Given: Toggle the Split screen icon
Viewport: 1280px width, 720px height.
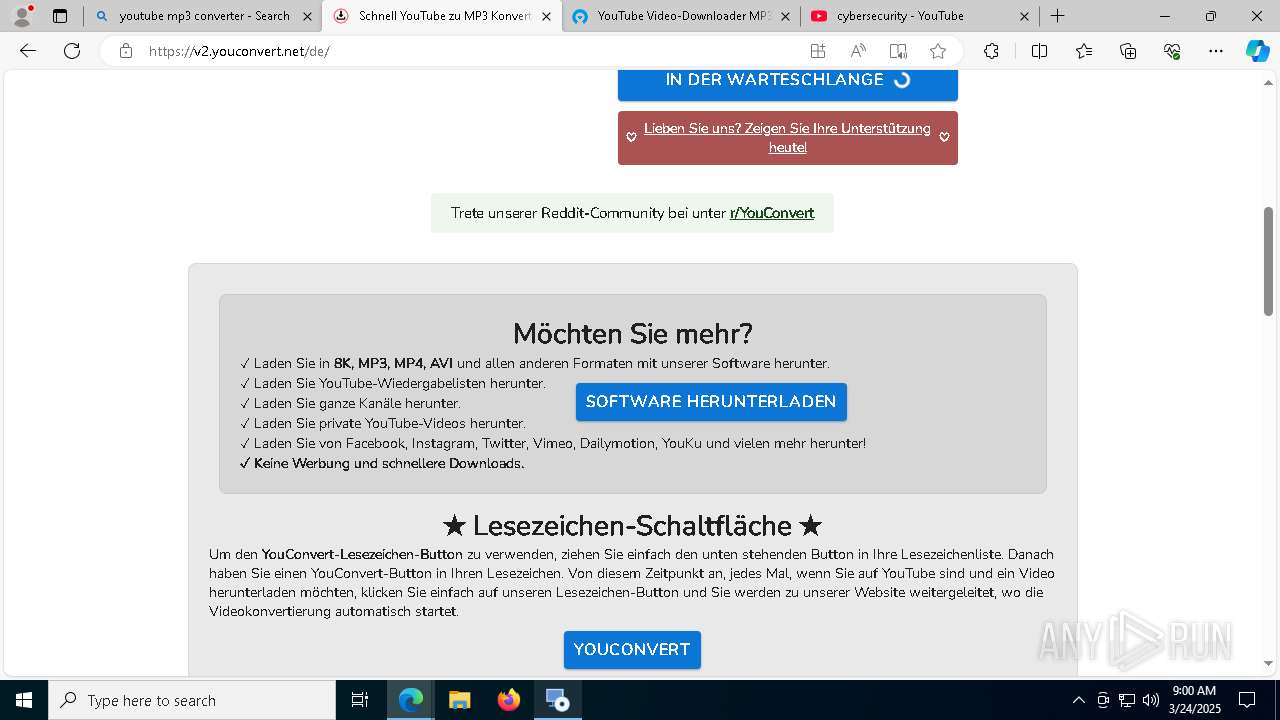Looking at the screenshot, I should pyautogui.click(x=1039, y=51).
